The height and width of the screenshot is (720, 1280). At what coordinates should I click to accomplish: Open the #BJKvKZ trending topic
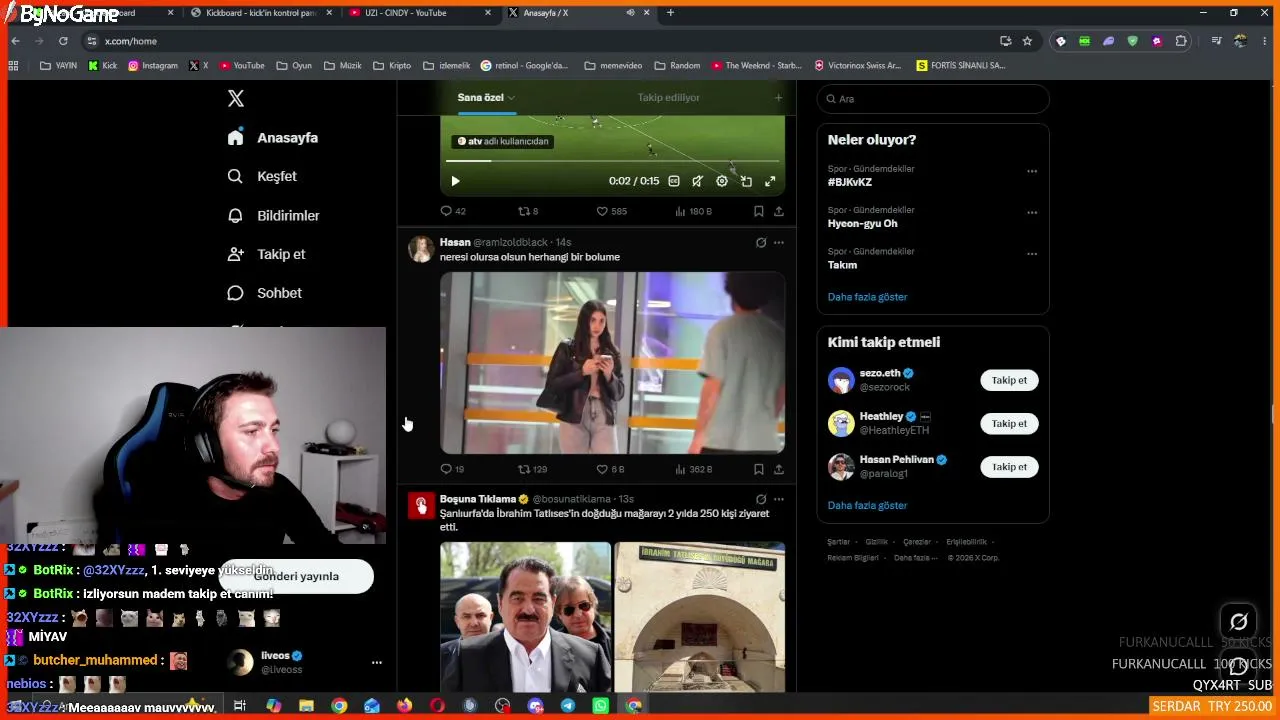pos(850,182)
